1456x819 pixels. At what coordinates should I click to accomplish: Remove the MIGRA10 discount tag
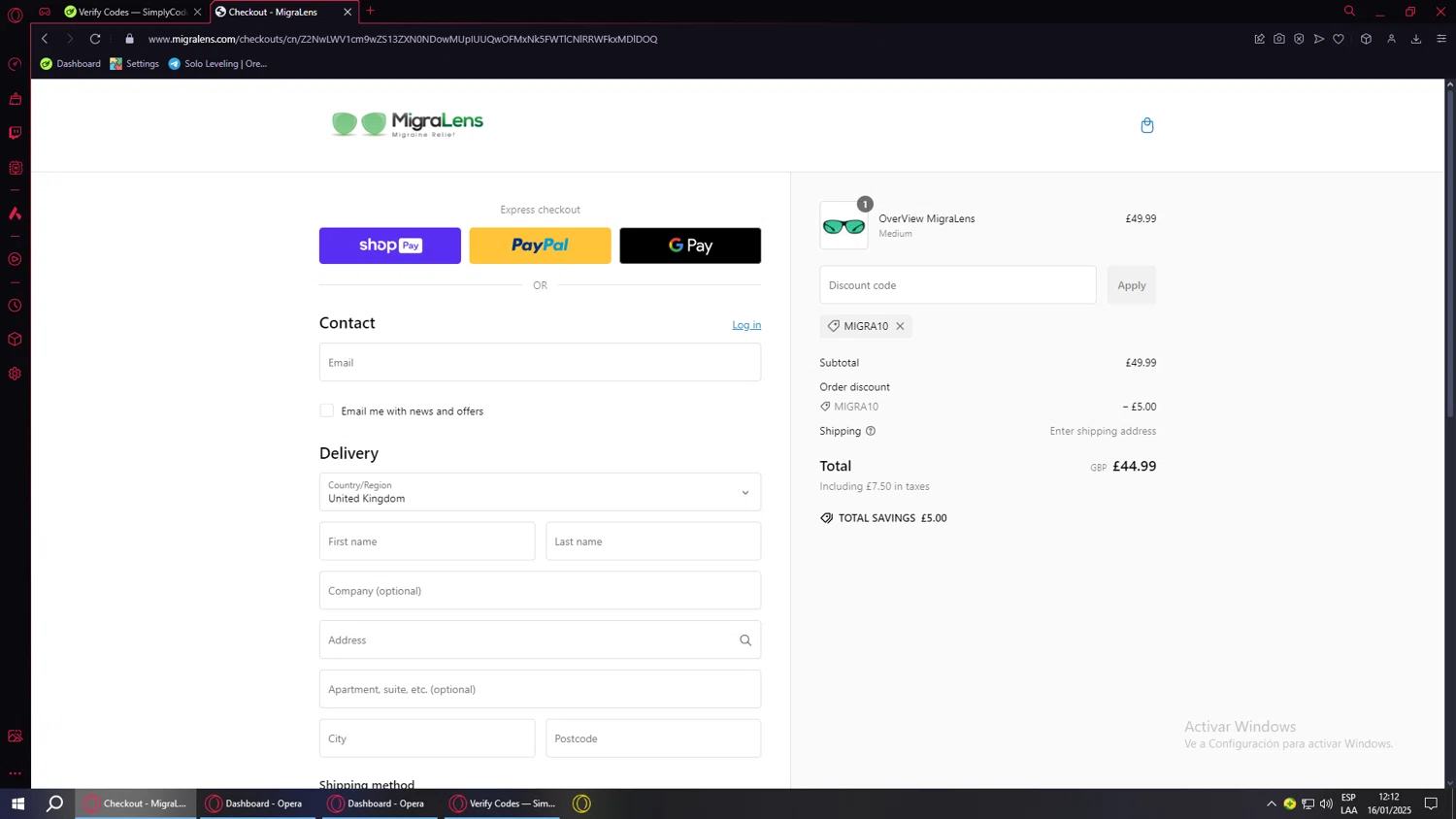(900, 326)
